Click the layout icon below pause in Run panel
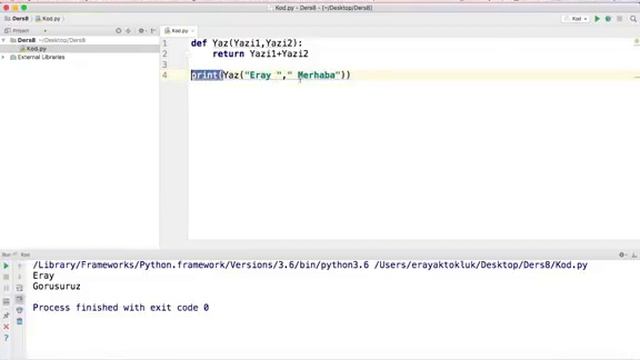The width and height of the screenshot is (640, 360). coord(6,302)
